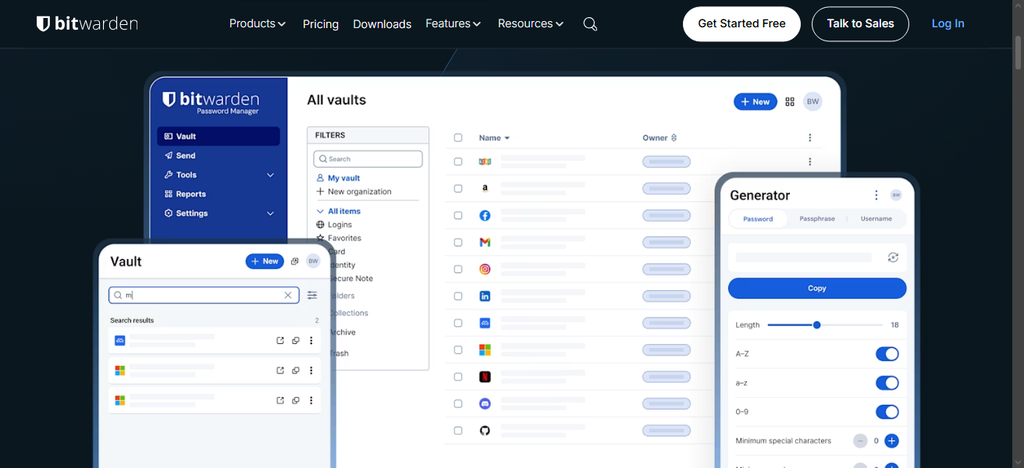Click the BW avatar in the Generator panel
The width and height of the screenshot is (1024, 468).
896,195
